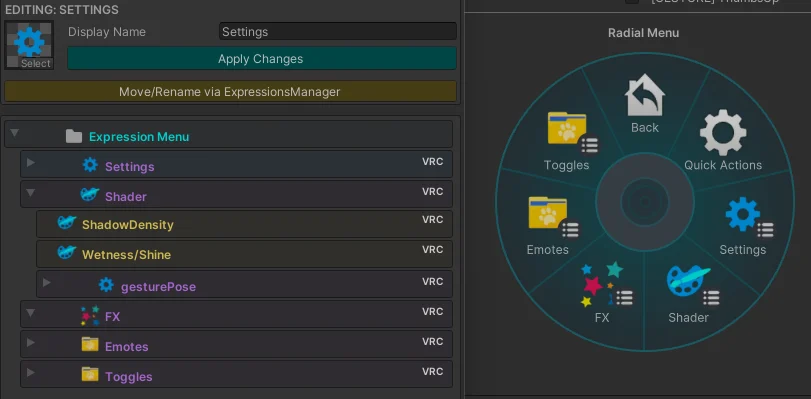Open the Toggles folder in radial menu
This screenshot has width=811, height=399.
coord(567,128)
